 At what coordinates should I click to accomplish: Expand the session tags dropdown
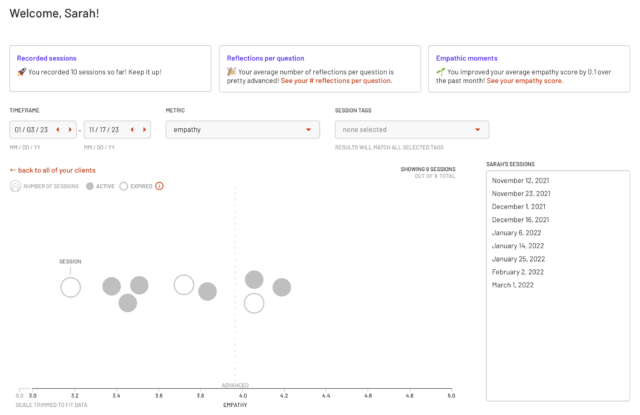click(411, 129)
